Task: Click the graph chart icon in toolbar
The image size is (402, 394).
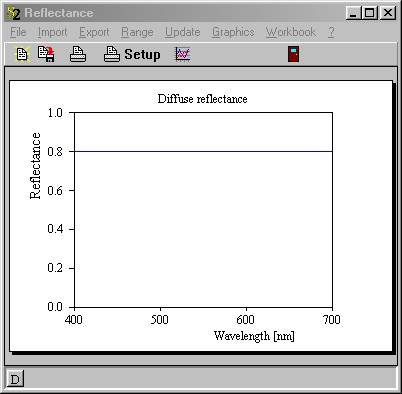Action: 183,54
